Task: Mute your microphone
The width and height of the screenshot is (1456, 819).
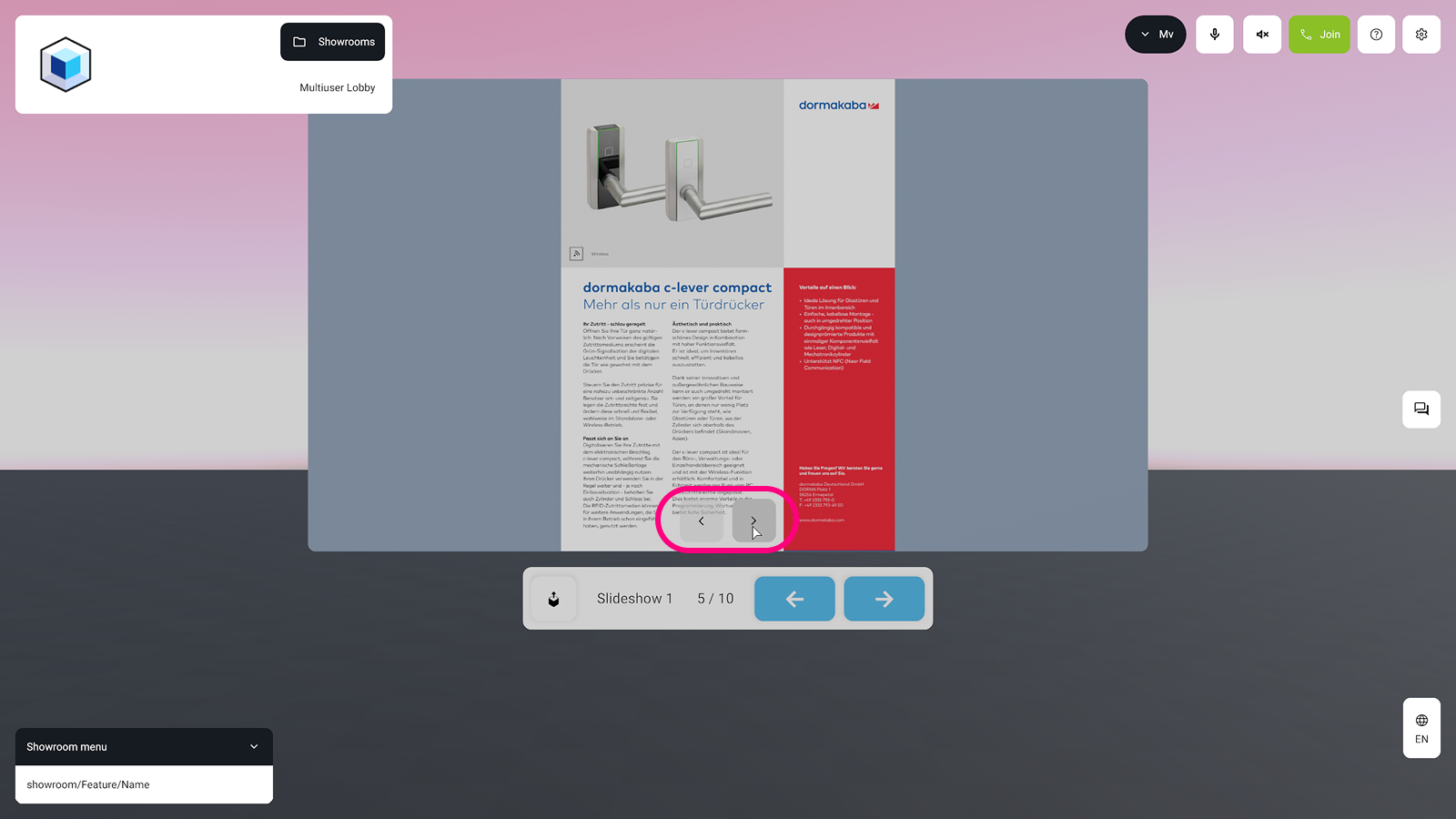Action: point(1214,34)
